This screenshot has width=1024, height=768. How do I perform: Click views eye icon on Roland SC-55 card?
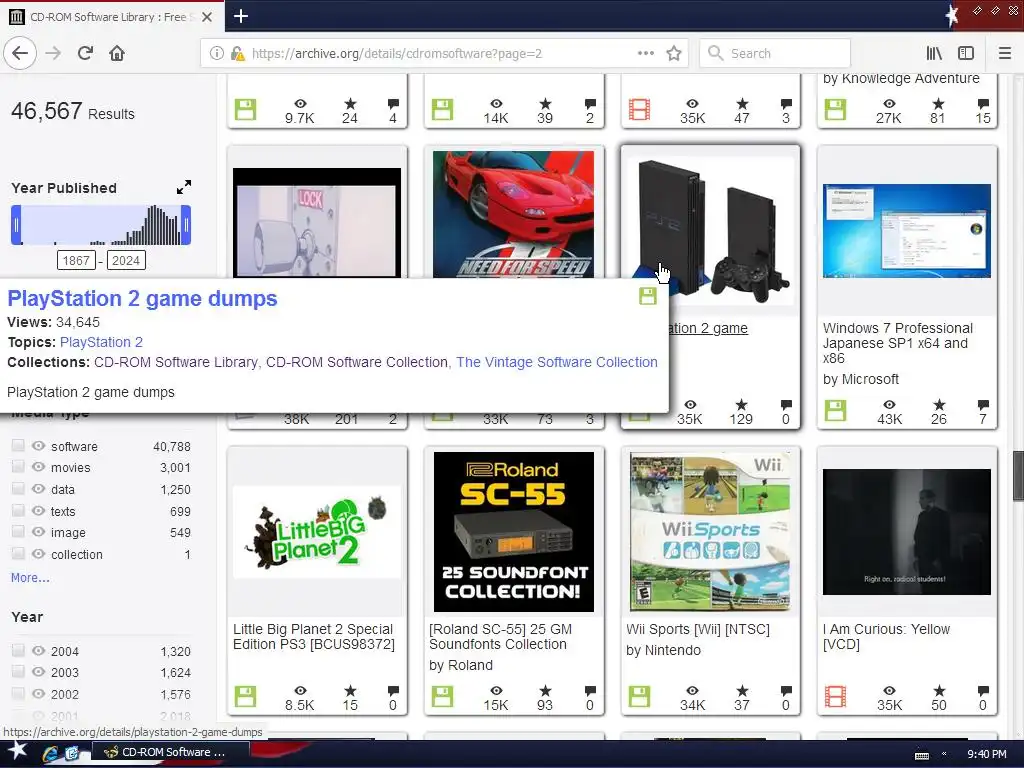pyautogui.click(x=496, y=690)
